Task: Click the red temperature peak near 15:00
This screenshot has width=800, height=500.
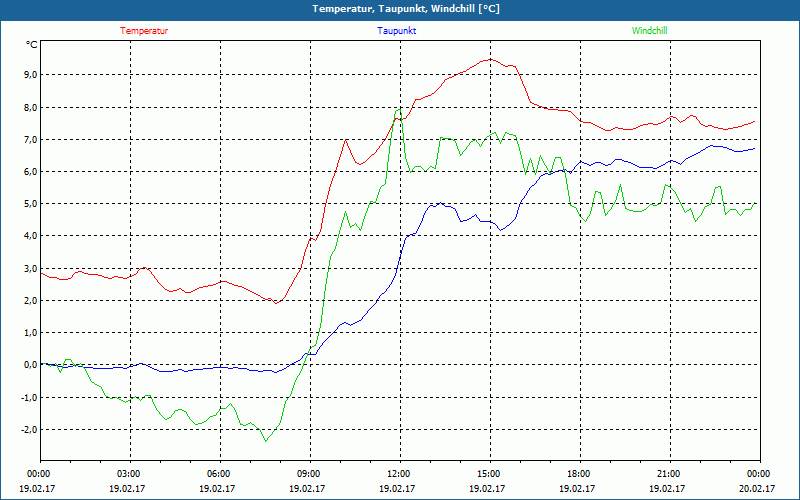Action: [x=490, y=59]
